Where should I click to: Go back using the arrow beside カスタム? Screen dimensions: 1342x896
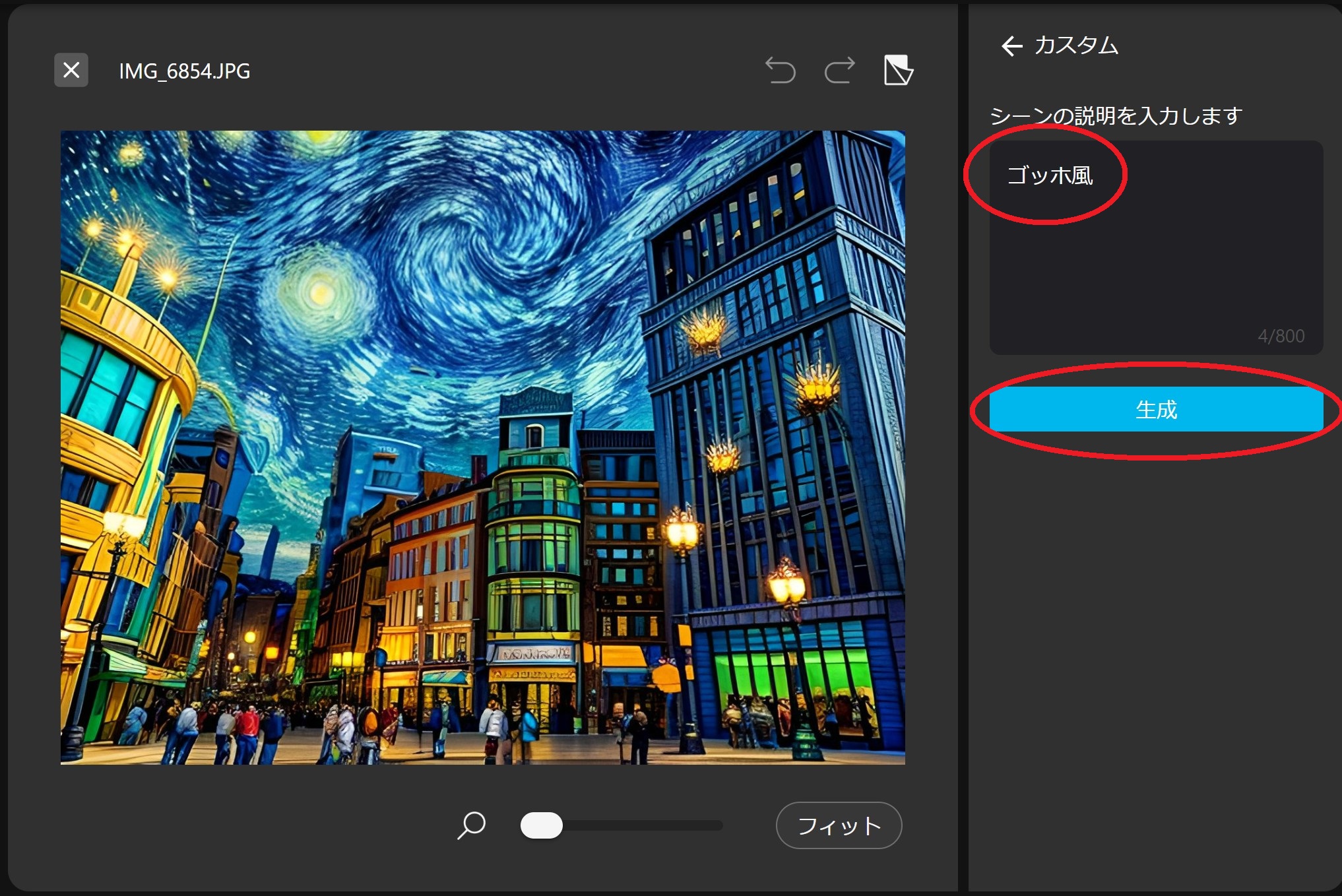pyautogui.click(x=1011, y=46)
